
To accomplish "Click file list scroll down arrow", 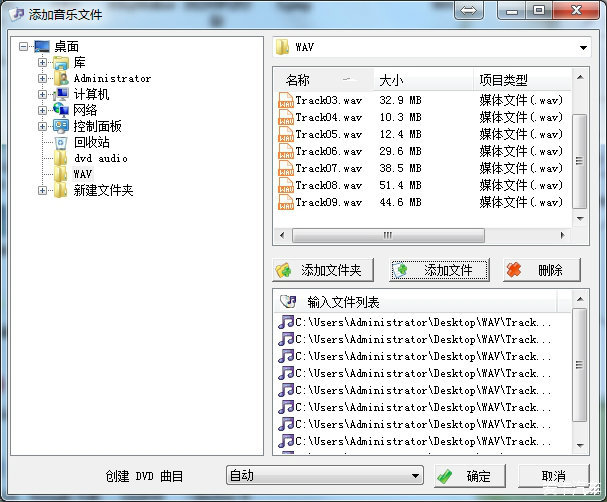I will (x=580, y=218).
